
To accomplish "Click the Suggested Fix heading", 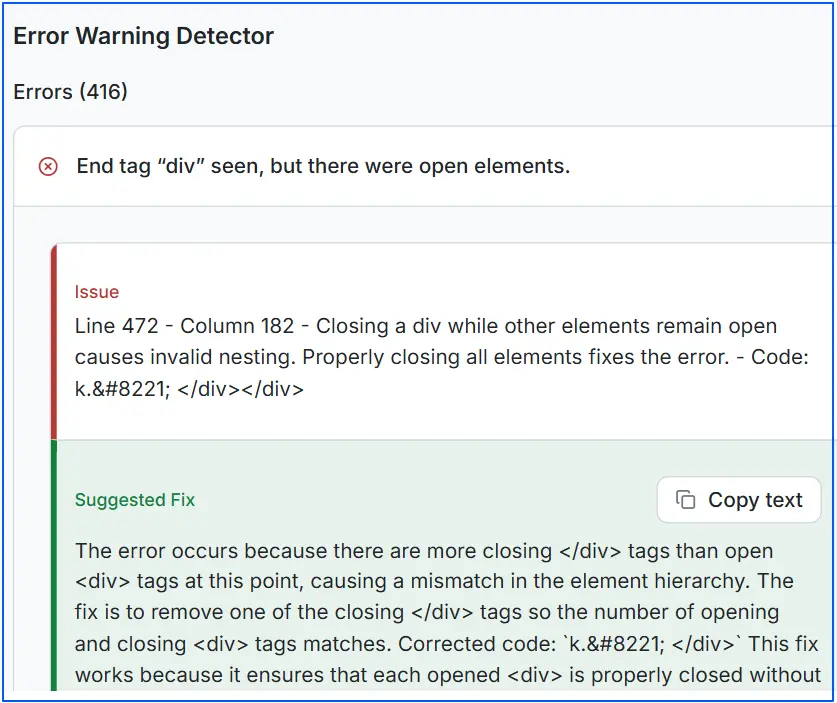I will pos(134,500).
